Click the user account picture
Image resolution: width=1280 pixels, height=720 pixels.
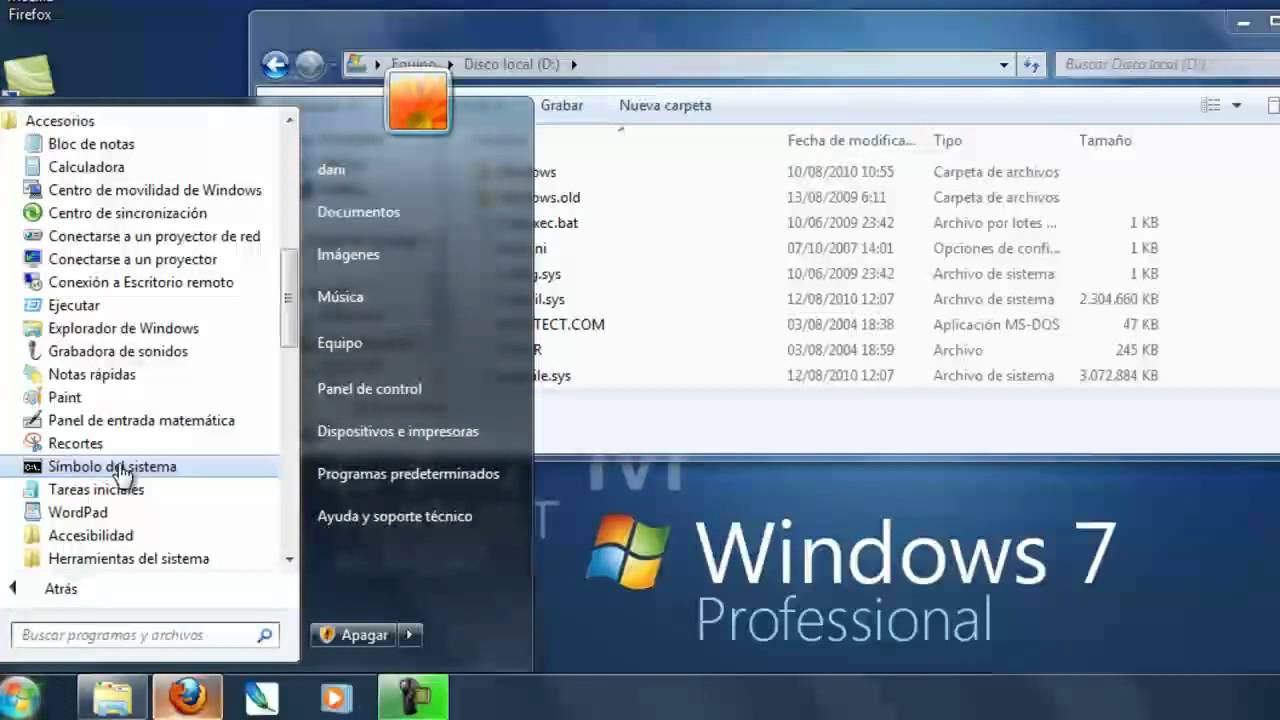pyautogui.click(x=418, y=102)
